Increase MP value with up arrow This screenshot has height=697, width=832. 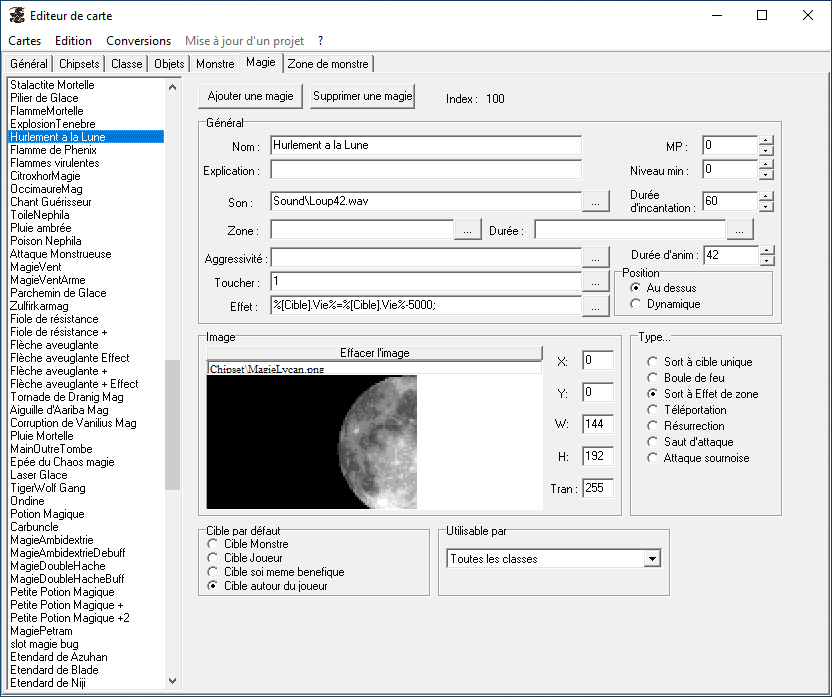click(766, 140)
